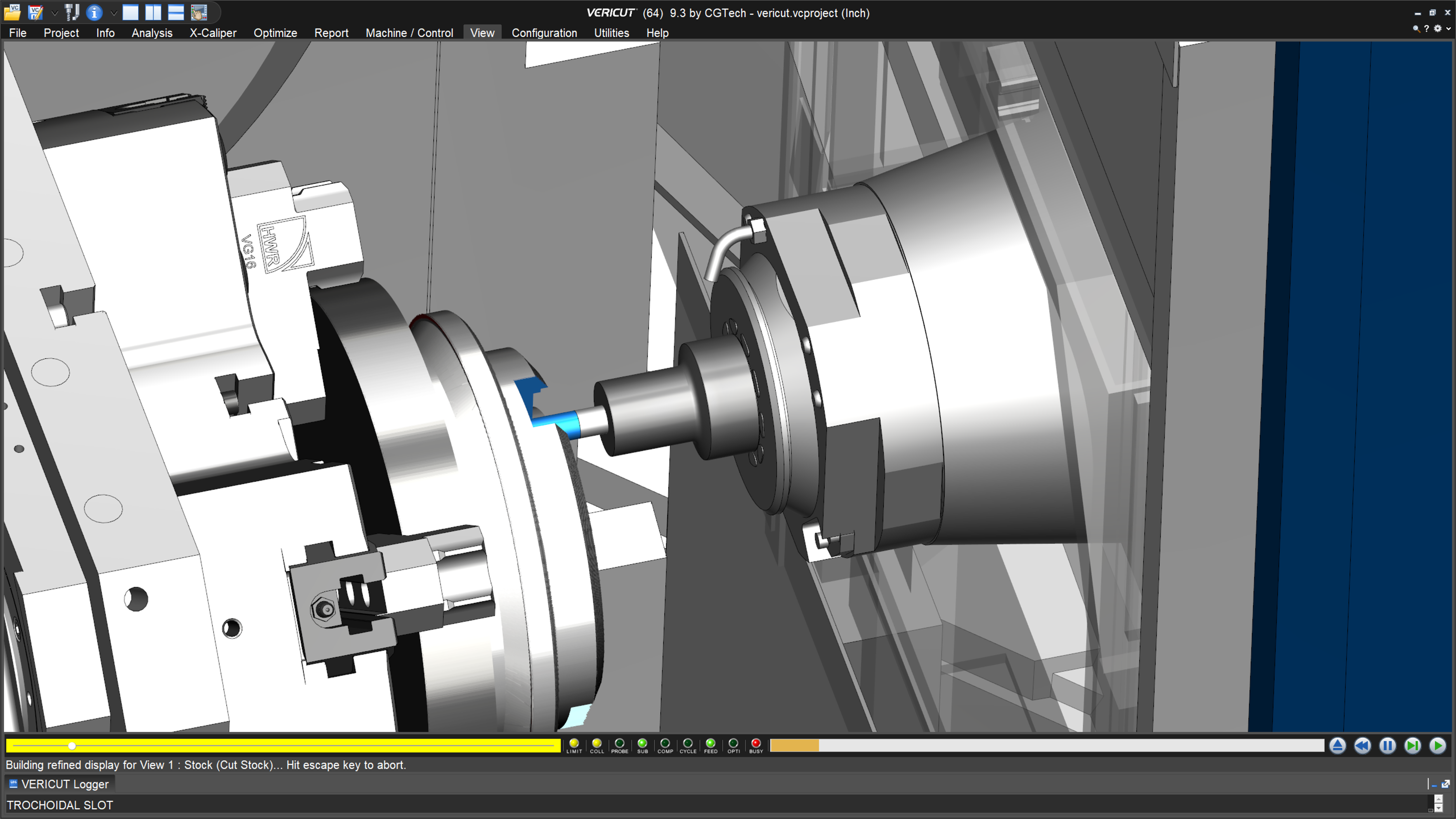Screen dimensions: 1456x819
Task: Step forward one block
Action: click(1413, 746)
